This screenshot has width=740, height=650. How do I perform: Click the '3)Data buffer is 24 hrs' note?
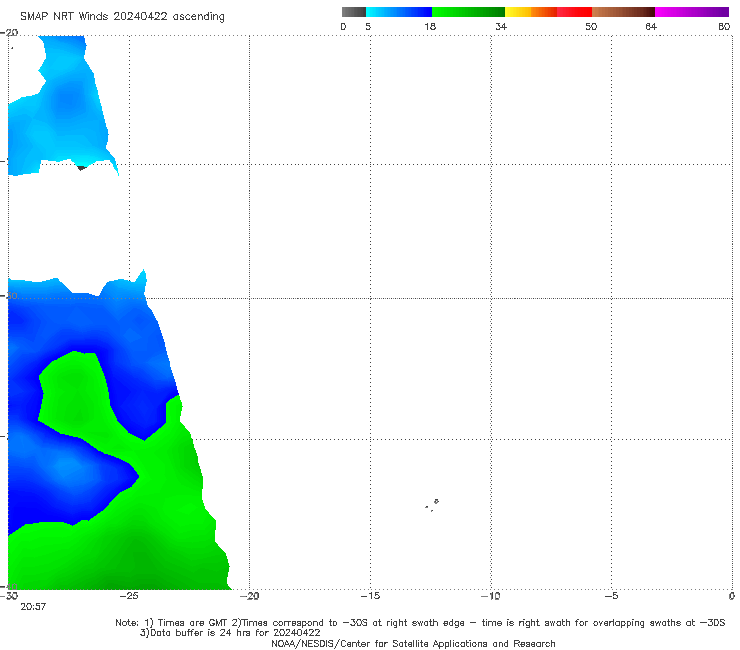[x=230, y=633]
